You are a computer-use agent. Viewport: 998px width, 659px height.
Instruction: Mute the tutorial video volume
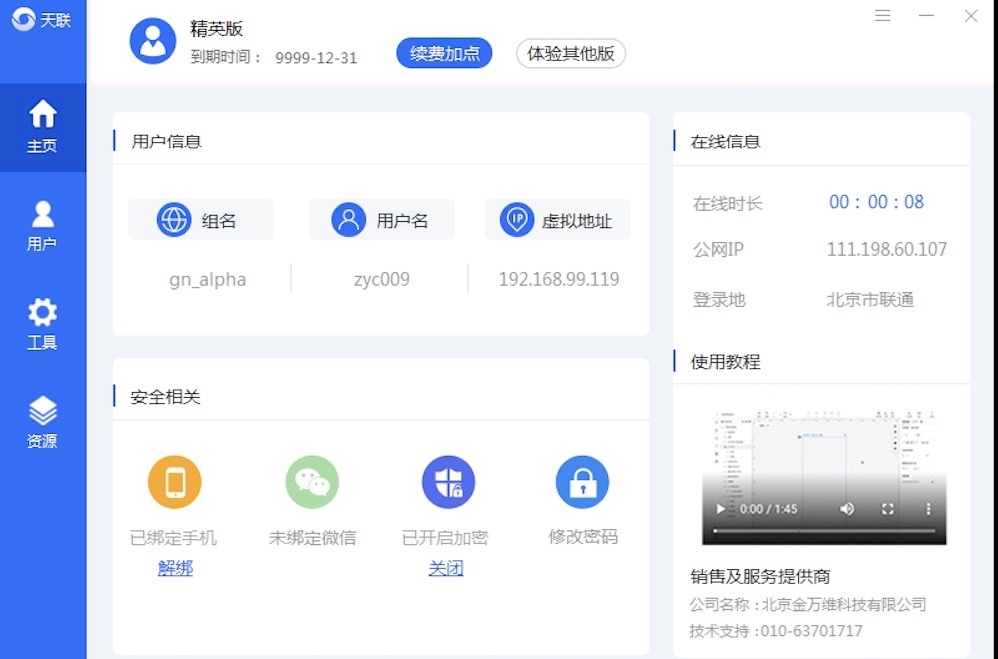point(847,509)
